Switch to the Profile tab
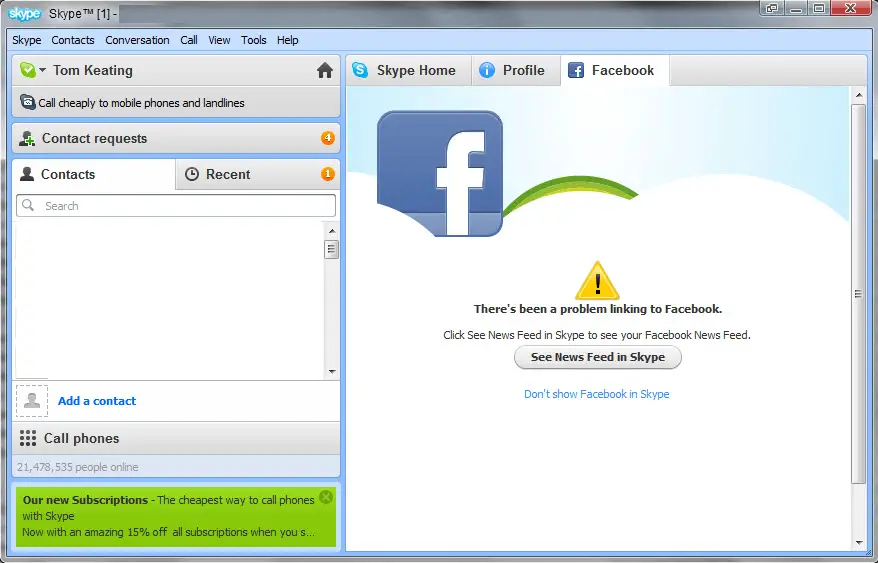 515,71
